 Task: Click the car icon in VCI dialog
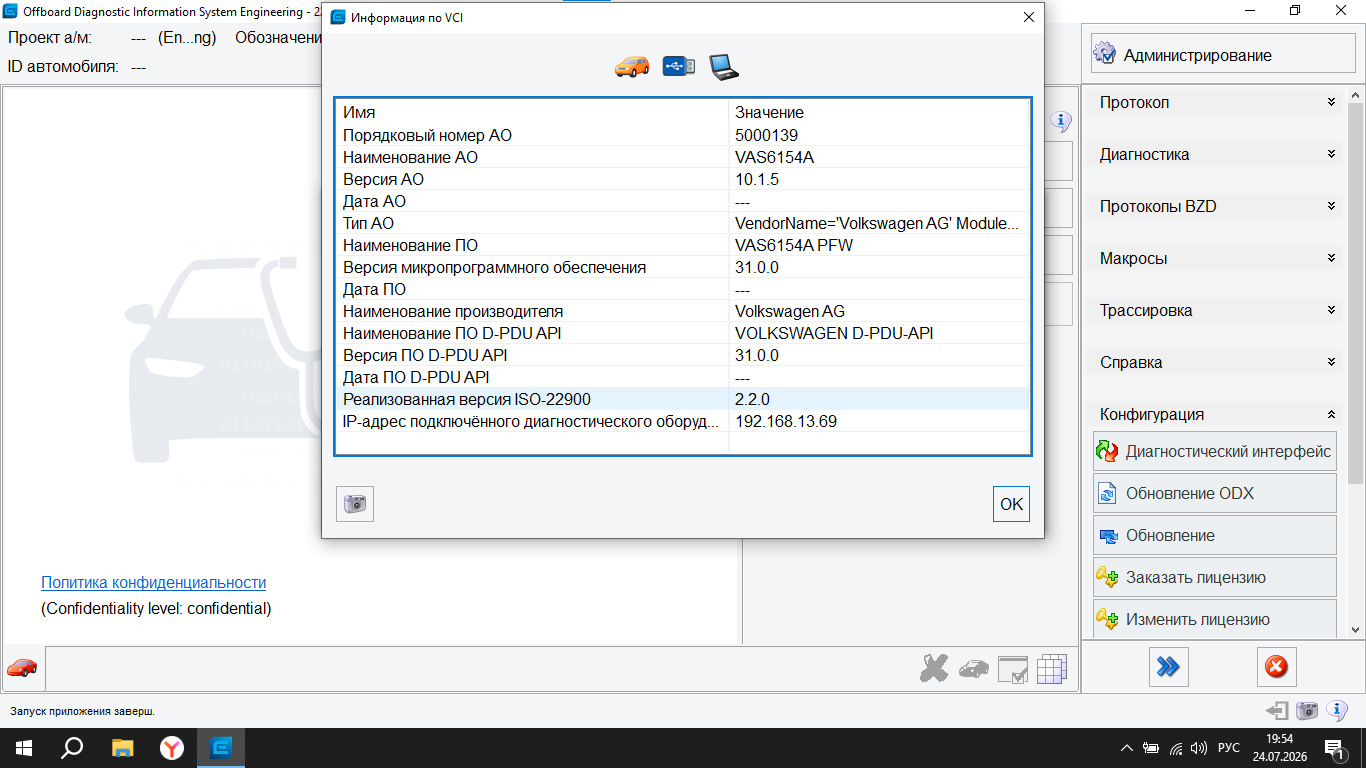click(632, 67)
